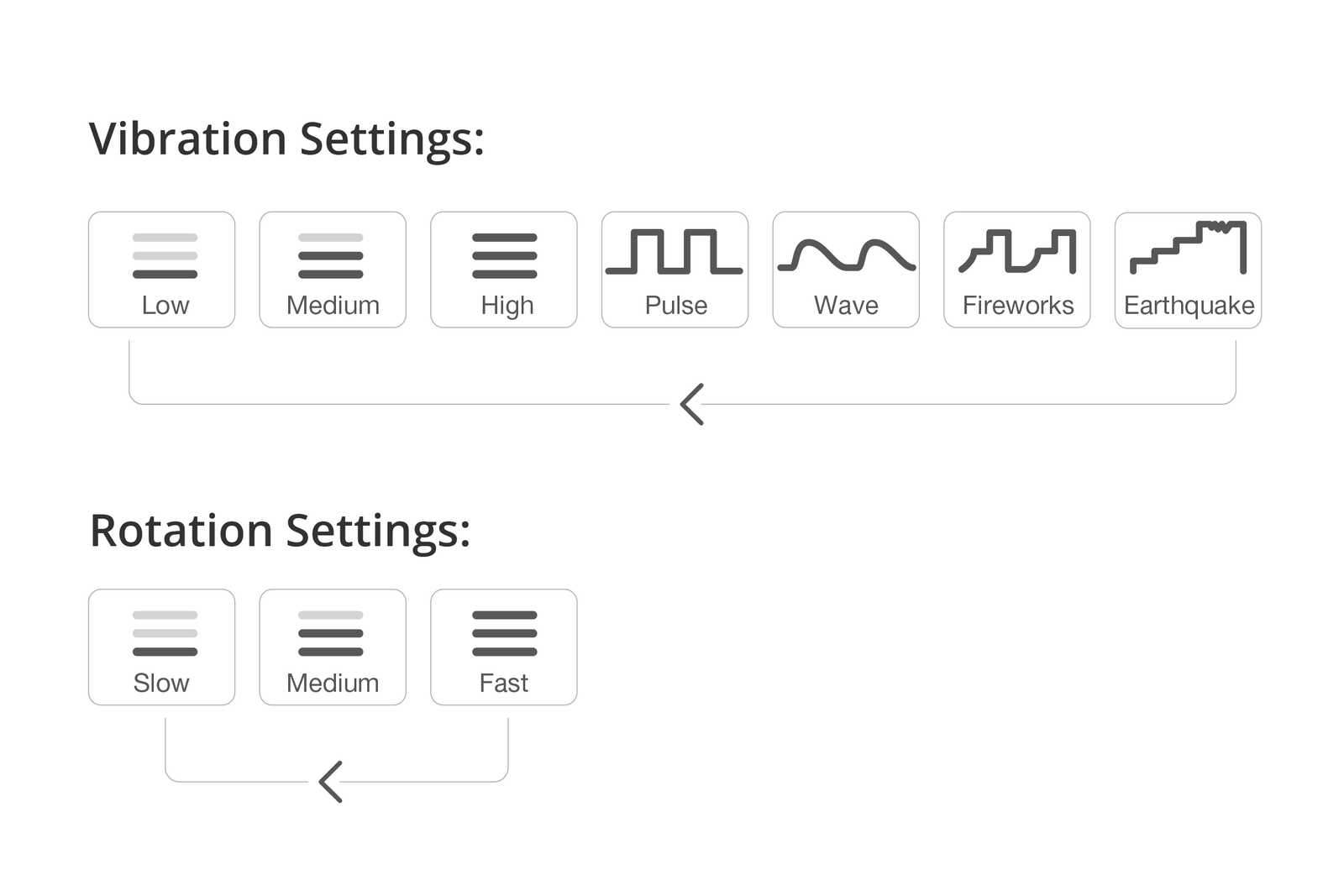Screen dimensions: 1344x896
Task: Set rotation to Fast
Action: (504, 647)
